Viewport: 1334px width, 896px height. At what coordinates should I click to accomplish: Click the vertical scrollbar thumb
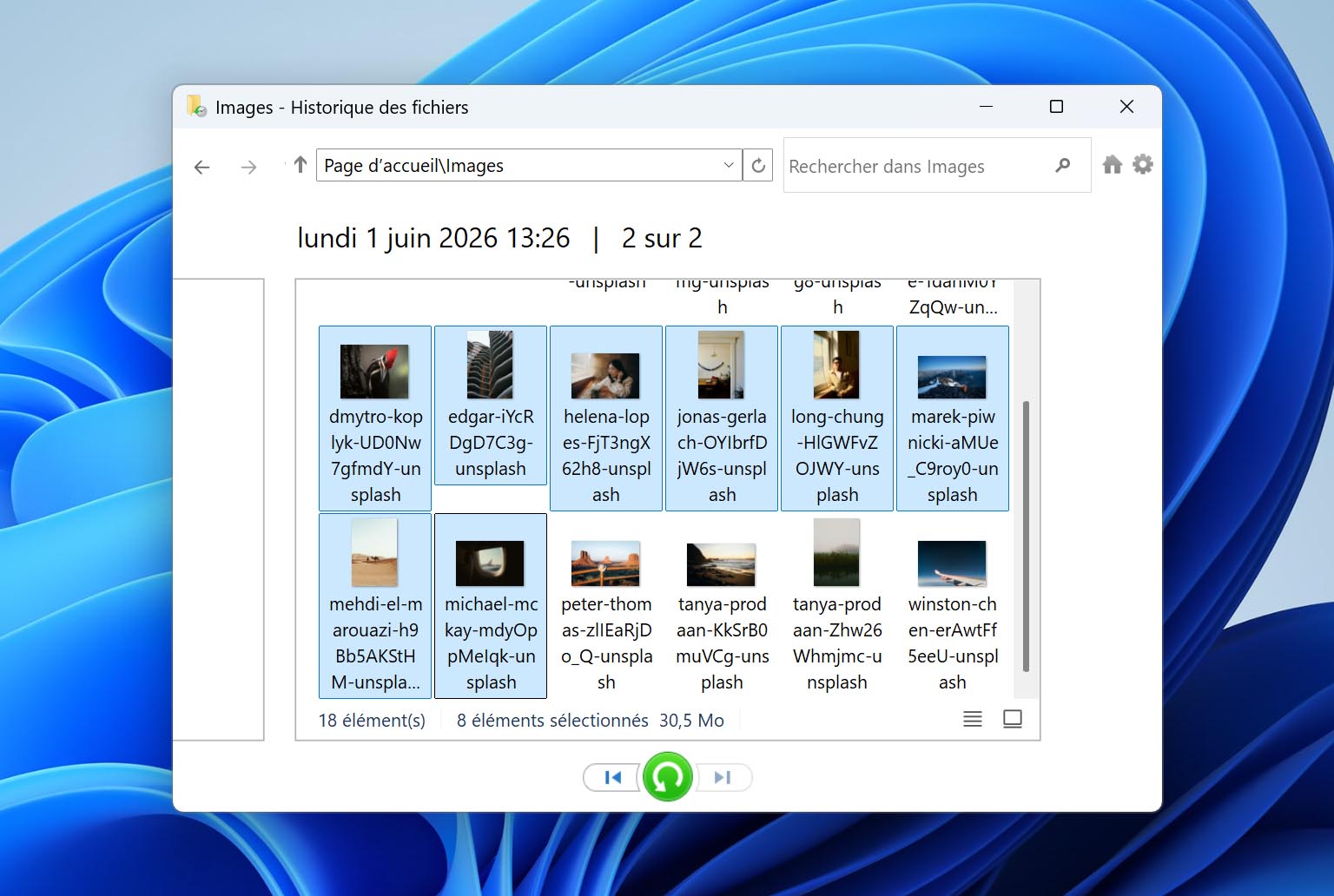pyautogui.click(x=1026, y=536)
